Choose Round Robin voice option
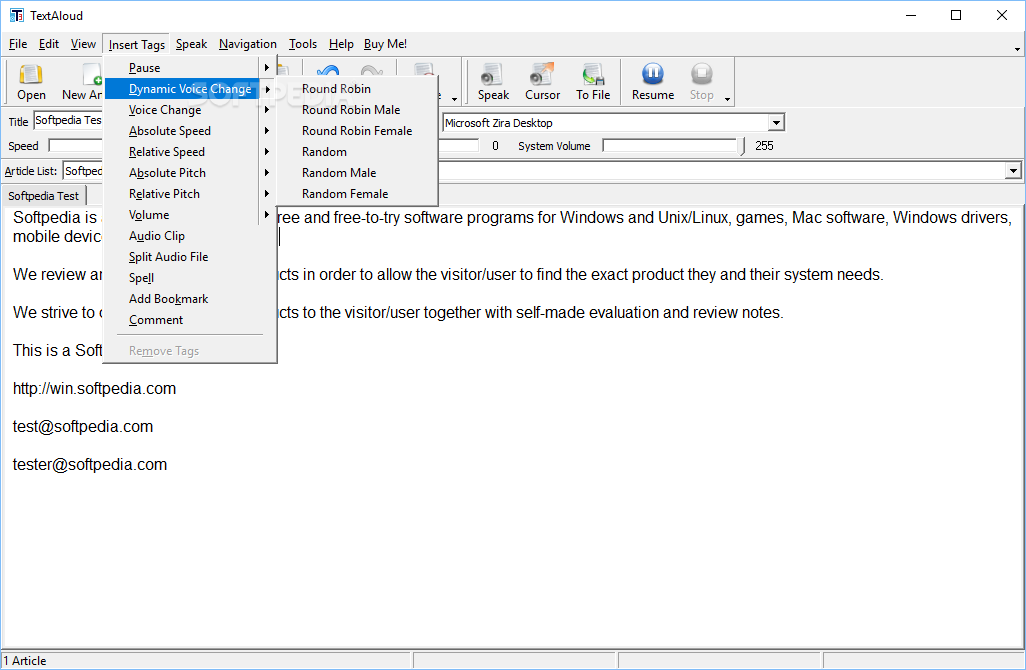 [x=357, y=88]
